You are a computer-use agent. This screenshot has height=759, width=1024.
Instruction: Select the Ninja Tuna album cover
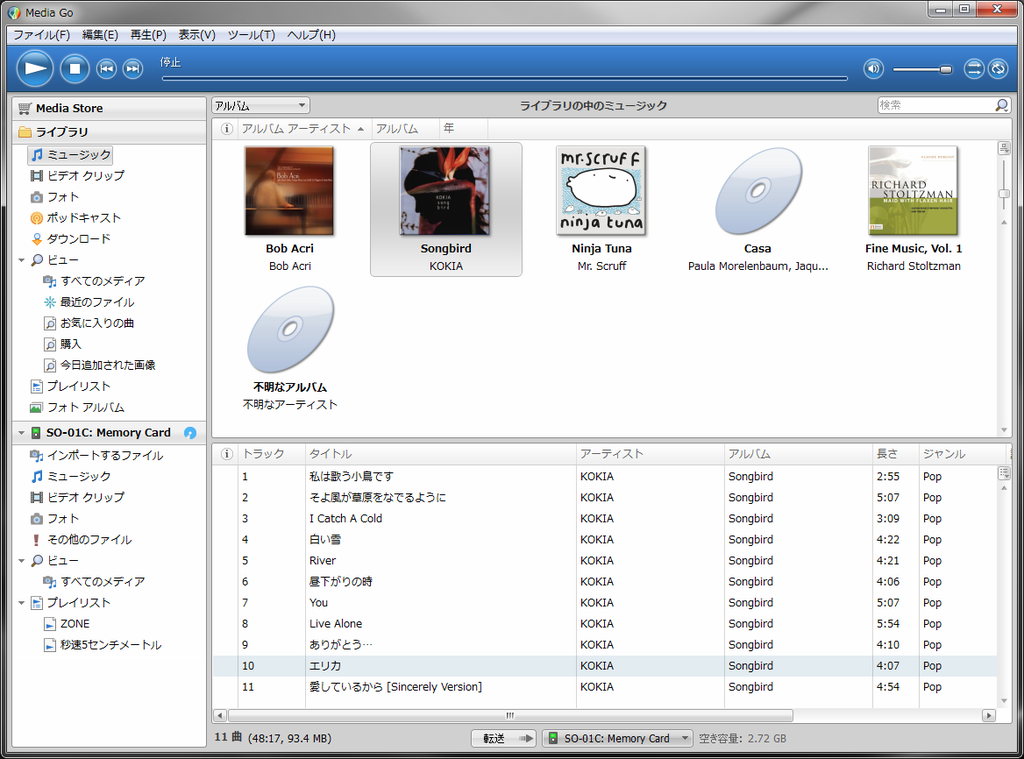(601, 190)
